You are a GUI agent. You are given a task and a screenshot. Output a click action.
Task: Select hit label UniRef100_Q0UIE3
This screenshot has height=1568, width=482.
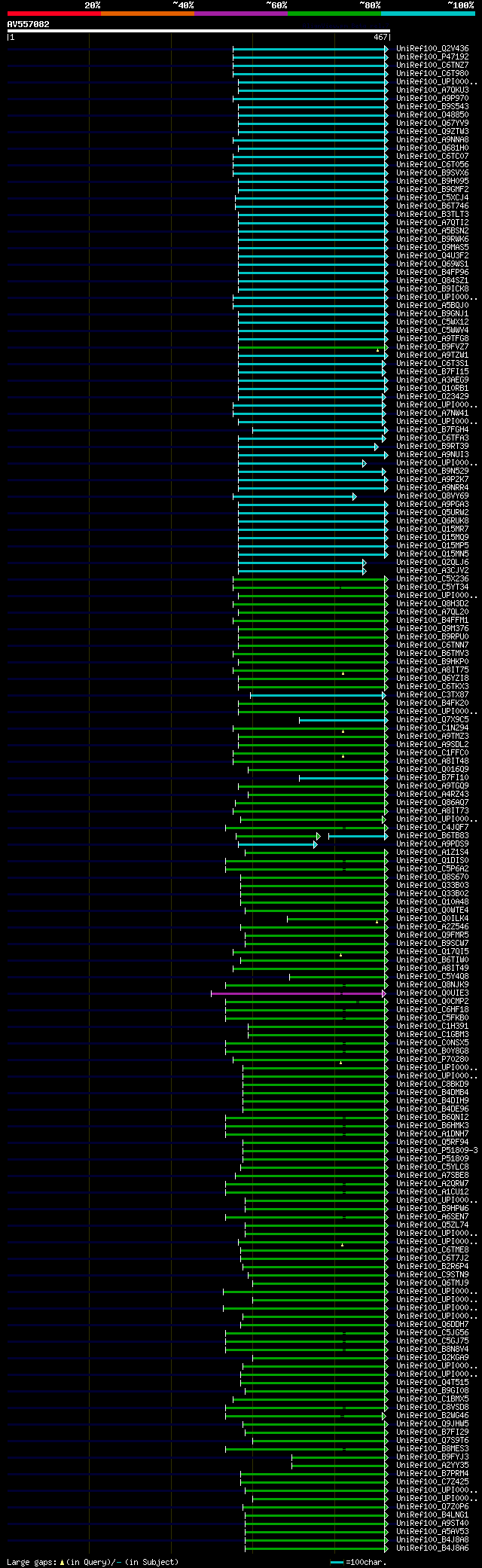click(x=432, y=993)
